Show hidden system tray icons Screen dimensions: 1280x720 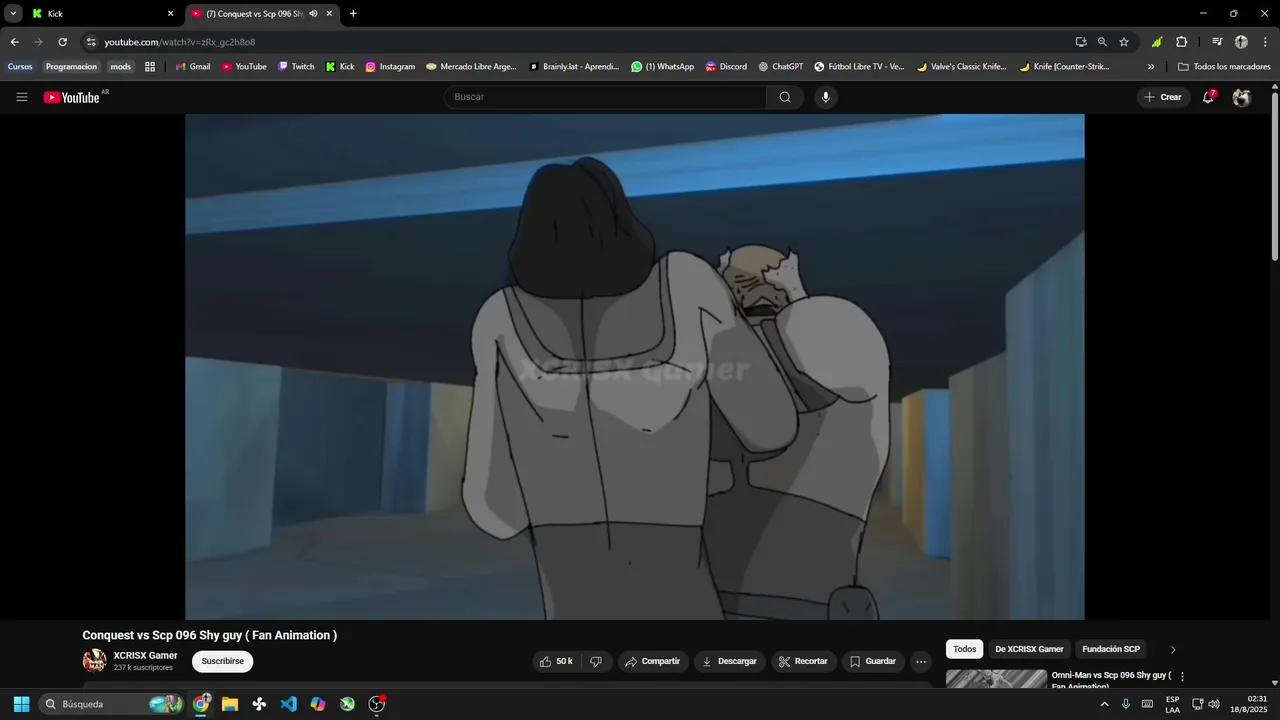(x=1104, y=704)
